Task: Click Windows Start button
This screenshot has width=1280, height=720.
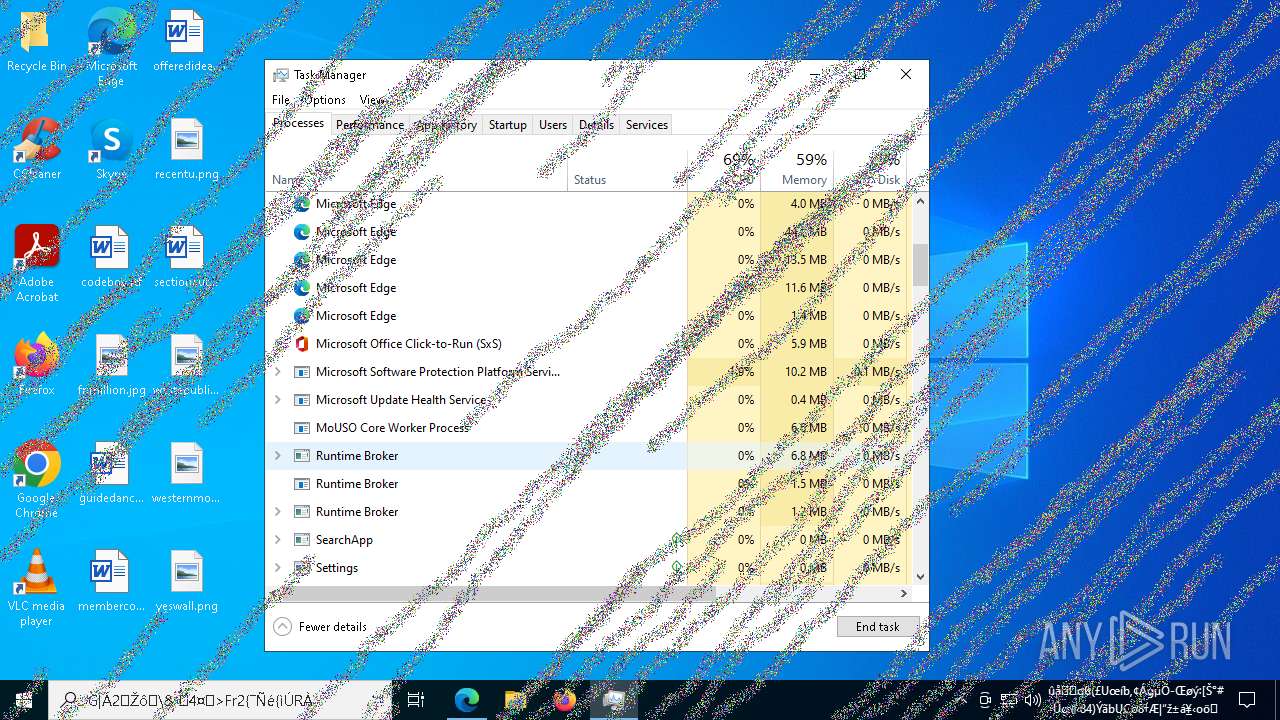Action: coord(24,700)
